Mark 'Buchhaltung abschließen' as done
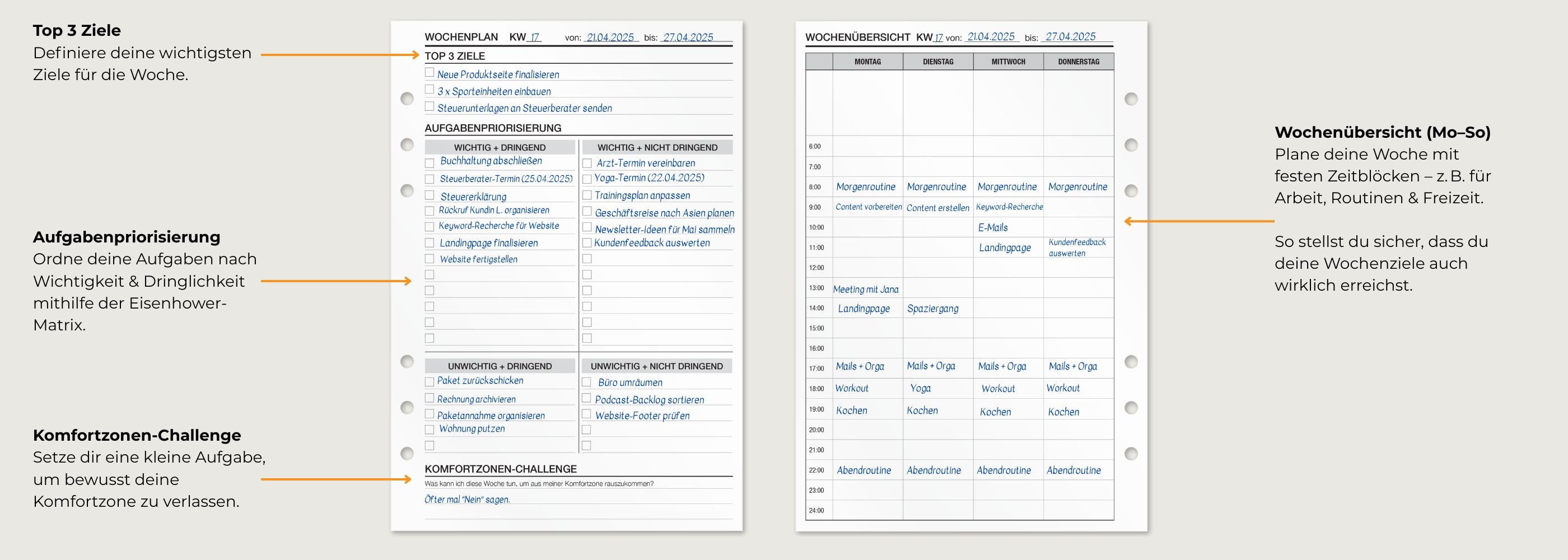Screen dimensions: 1568x560 (x=429, y=163)
